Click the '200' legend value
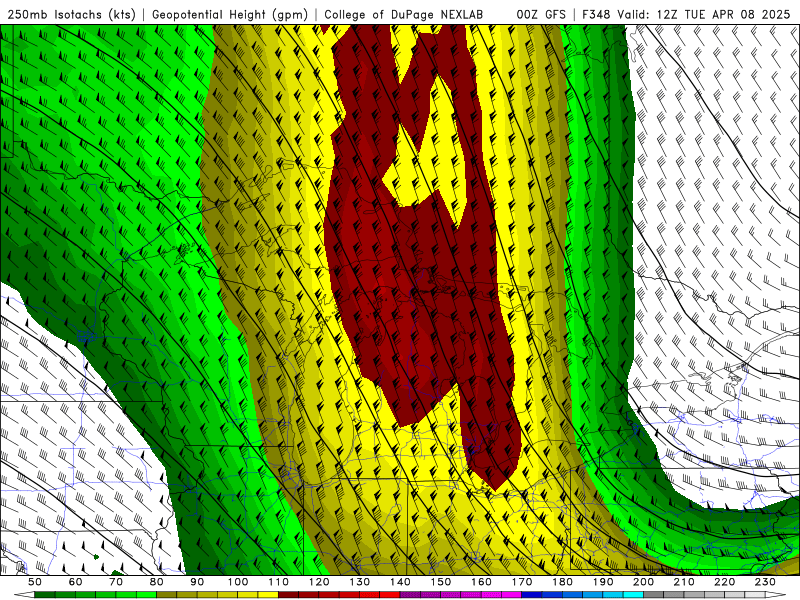The width and height of the screenshot is (800, 600). 644,582
